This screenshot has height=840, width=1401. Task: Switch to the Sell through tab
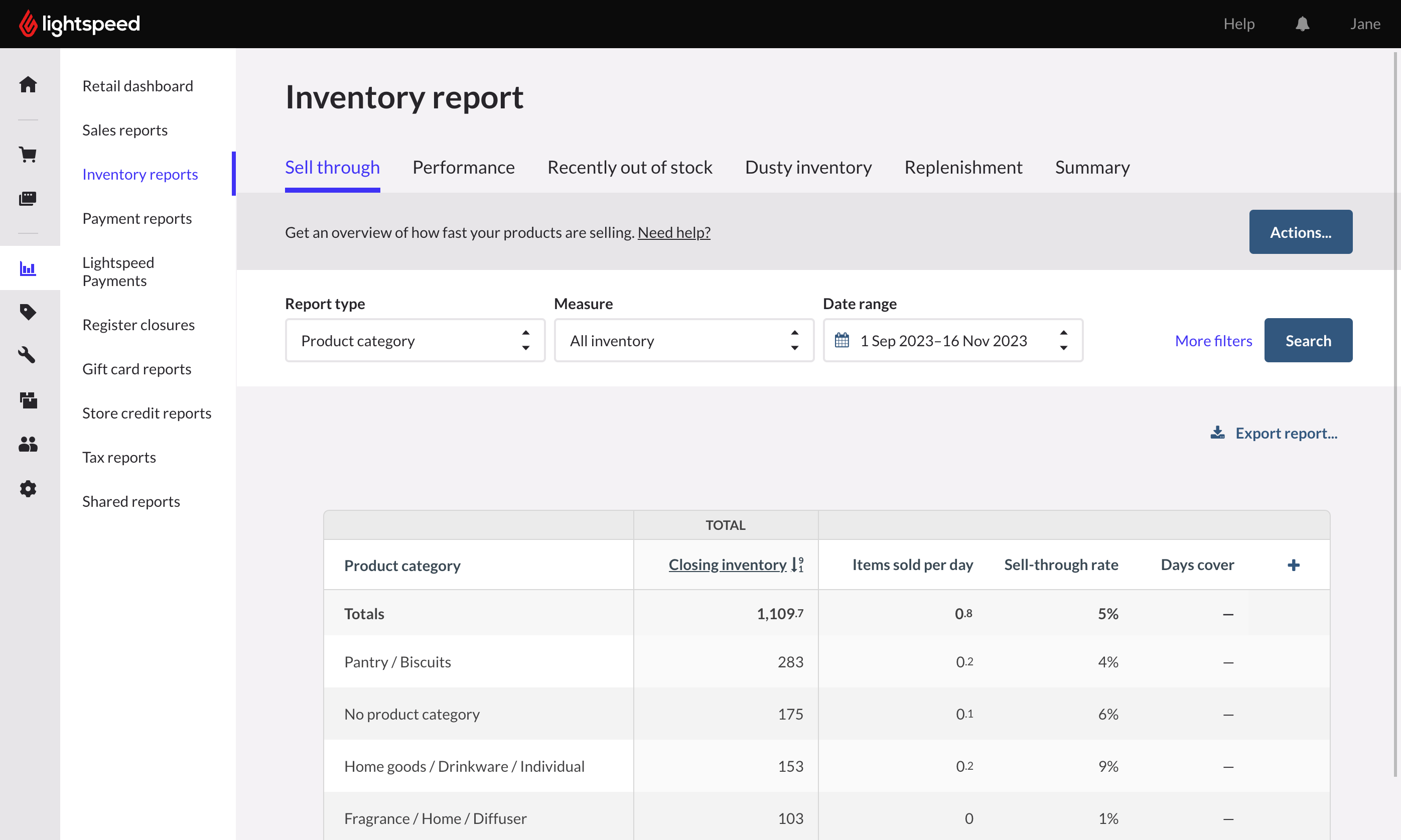click(332, 167)
